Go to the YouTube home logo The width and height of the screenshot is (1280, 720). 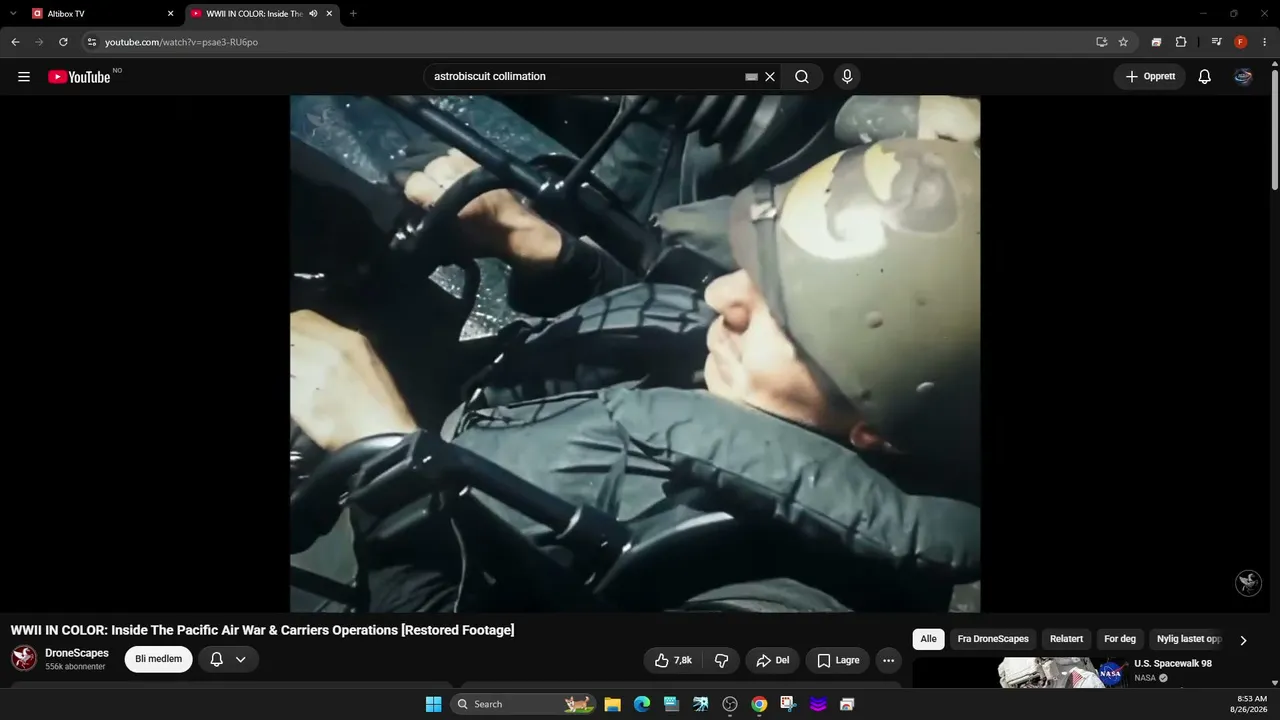point(79,77)
